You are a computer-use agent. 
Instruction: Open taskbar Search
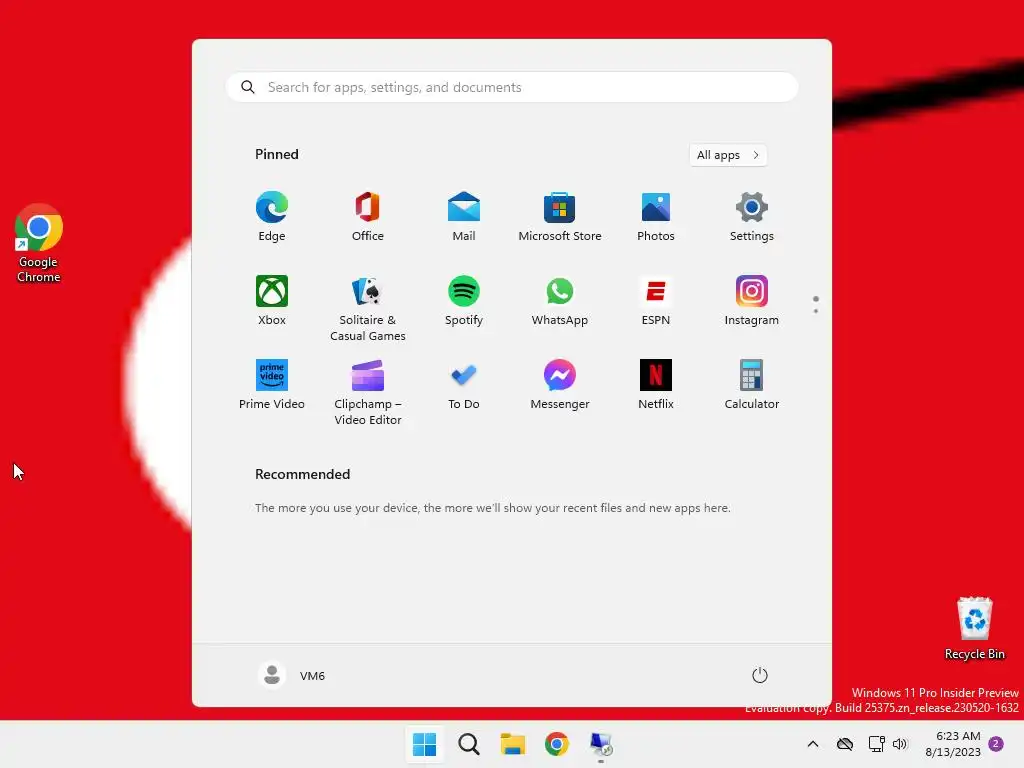[468, 744]
